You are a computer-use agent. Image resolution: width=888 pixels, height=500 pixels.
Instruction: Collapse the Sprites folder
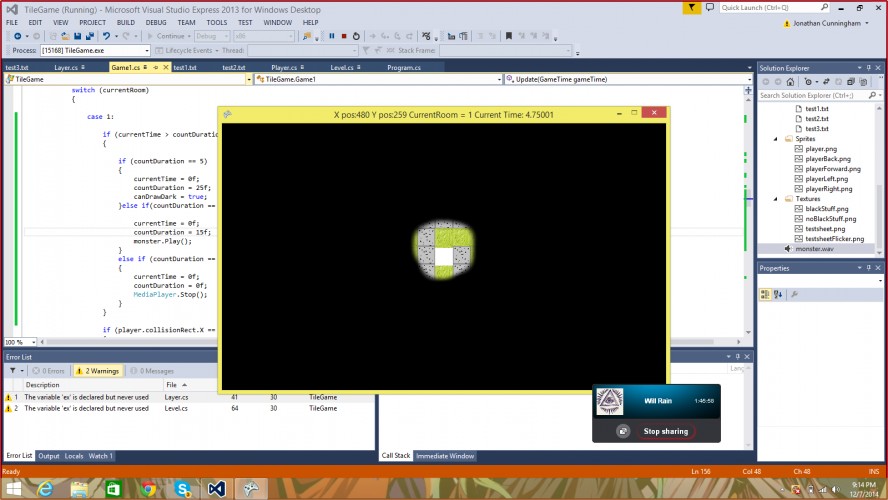pos(776,139)
